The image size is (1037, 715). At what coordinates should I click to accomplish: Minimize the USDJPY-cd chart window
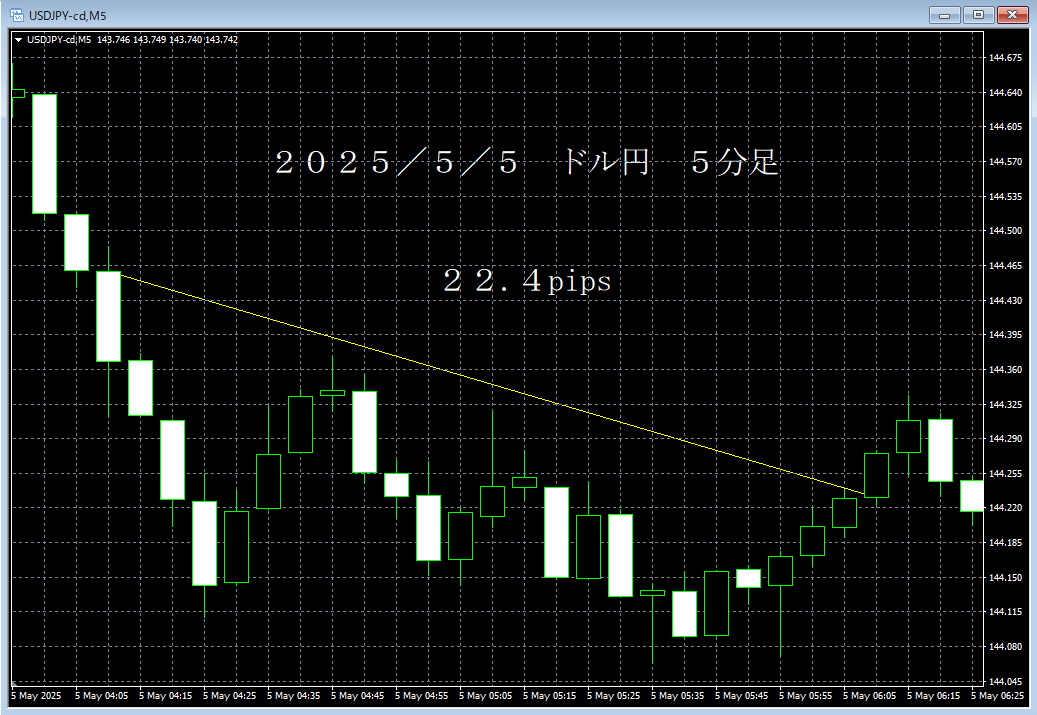(x=944, y=15)
